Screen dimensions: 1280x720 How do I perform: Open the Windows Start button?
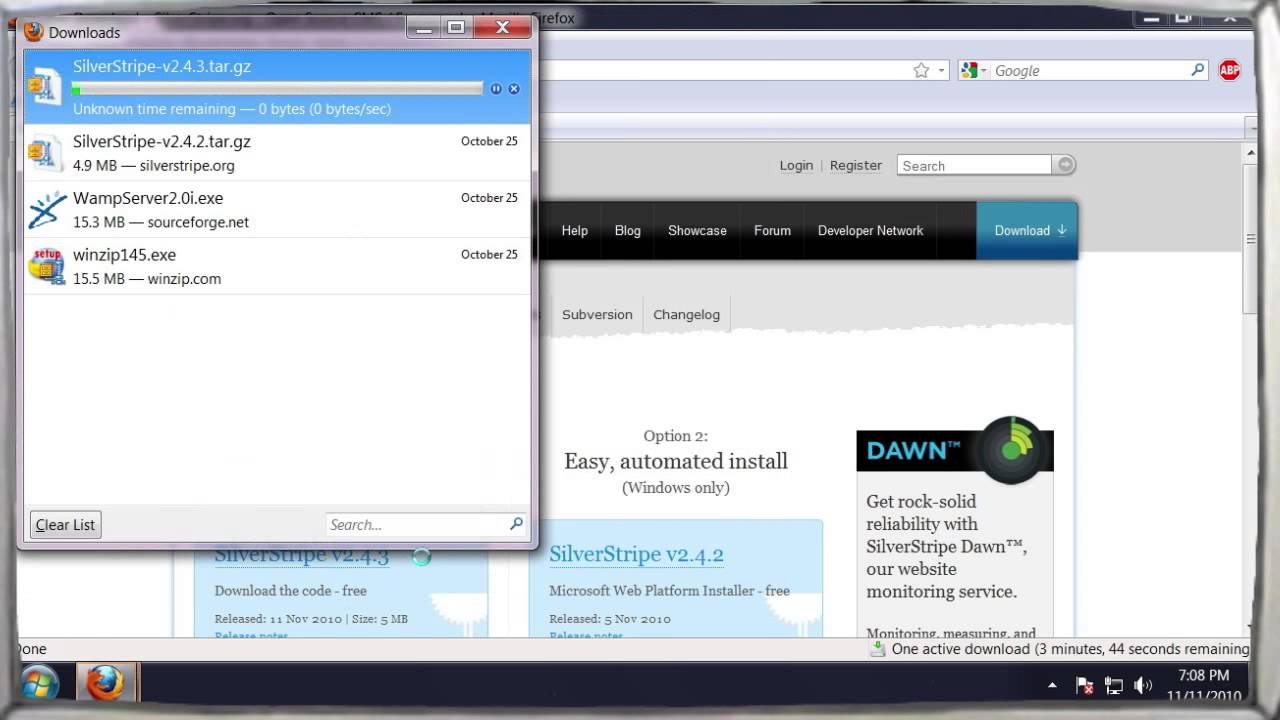40,683
